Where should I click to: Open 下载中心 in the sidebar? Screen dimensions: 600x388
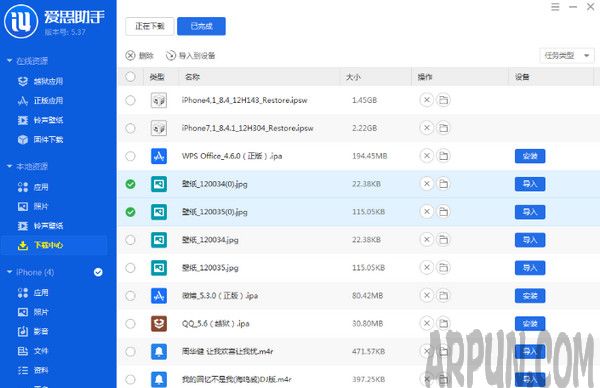40,245
